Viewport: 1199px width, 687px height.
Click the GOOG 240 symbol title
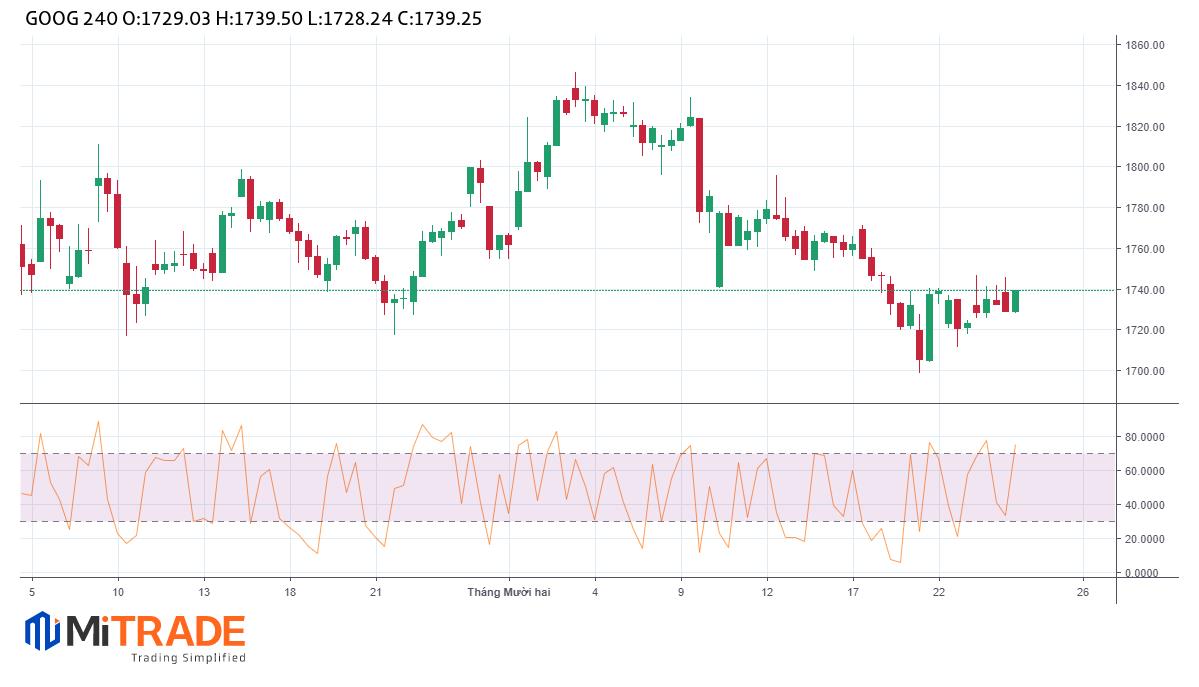pos(66,18)
